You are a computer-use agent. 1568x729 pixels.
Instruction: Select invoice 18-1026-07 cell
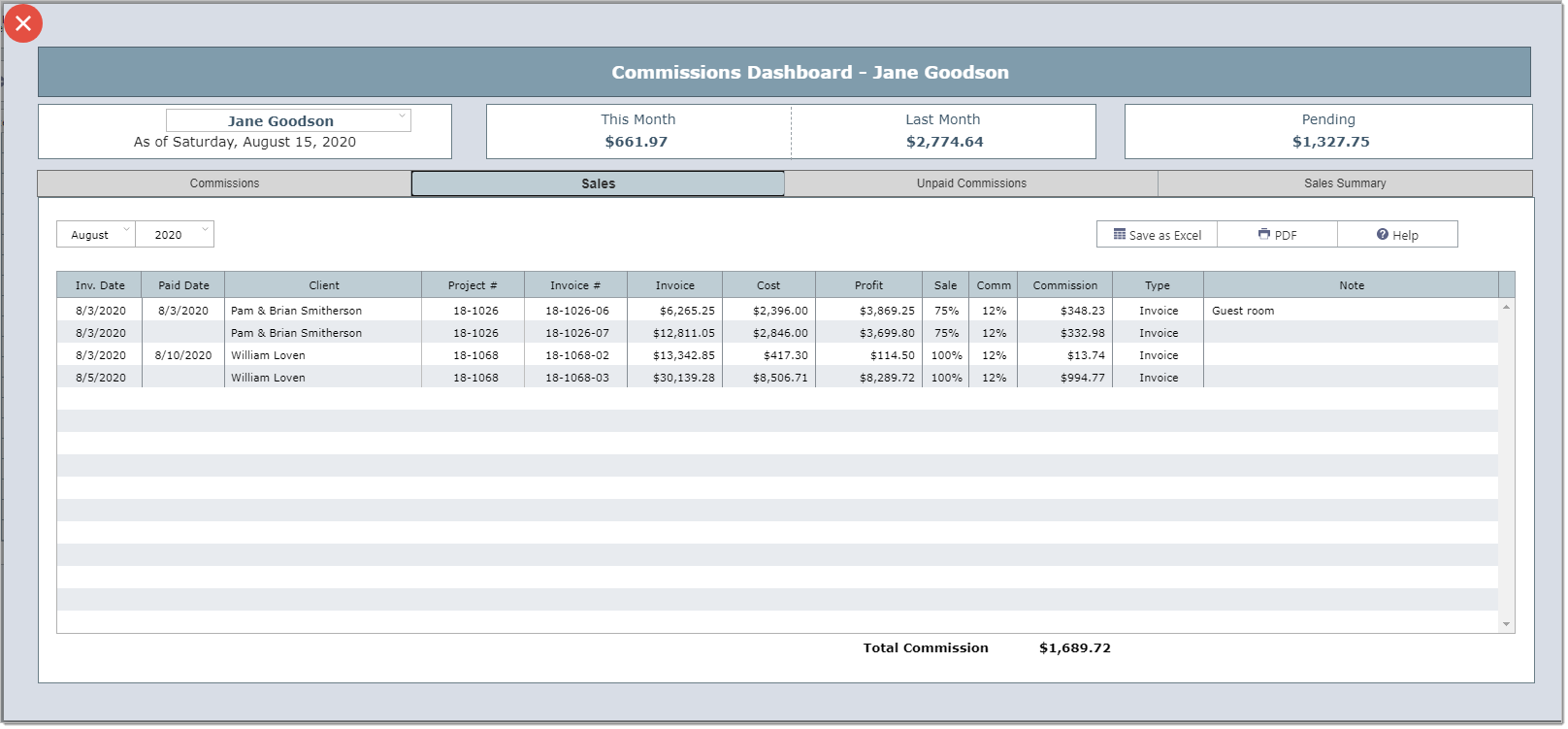(x=576, y=333)
